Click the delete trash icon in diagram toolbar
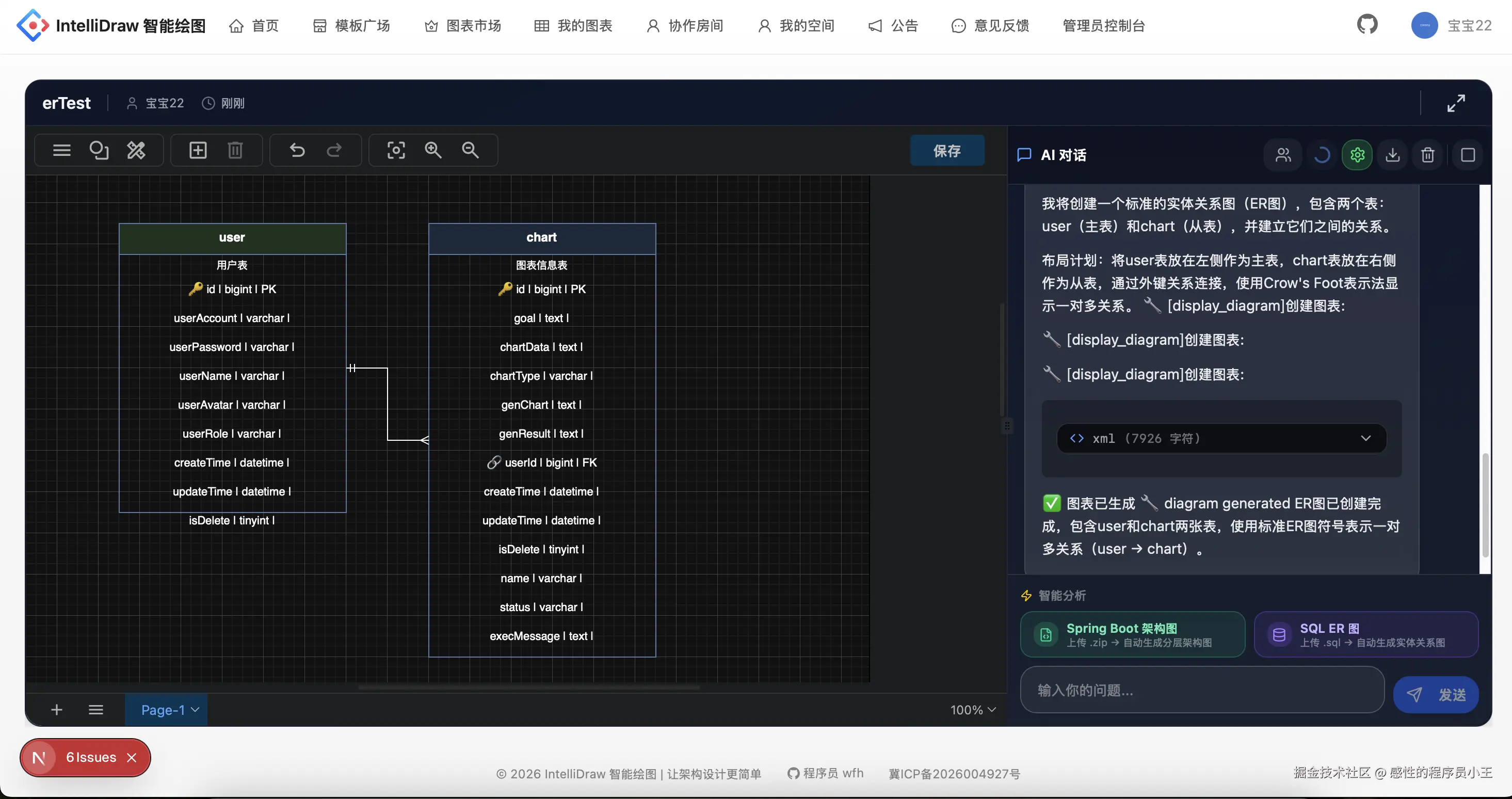Image resolution: width=1512 pixels, height=799 pixels. click(235, 150)
